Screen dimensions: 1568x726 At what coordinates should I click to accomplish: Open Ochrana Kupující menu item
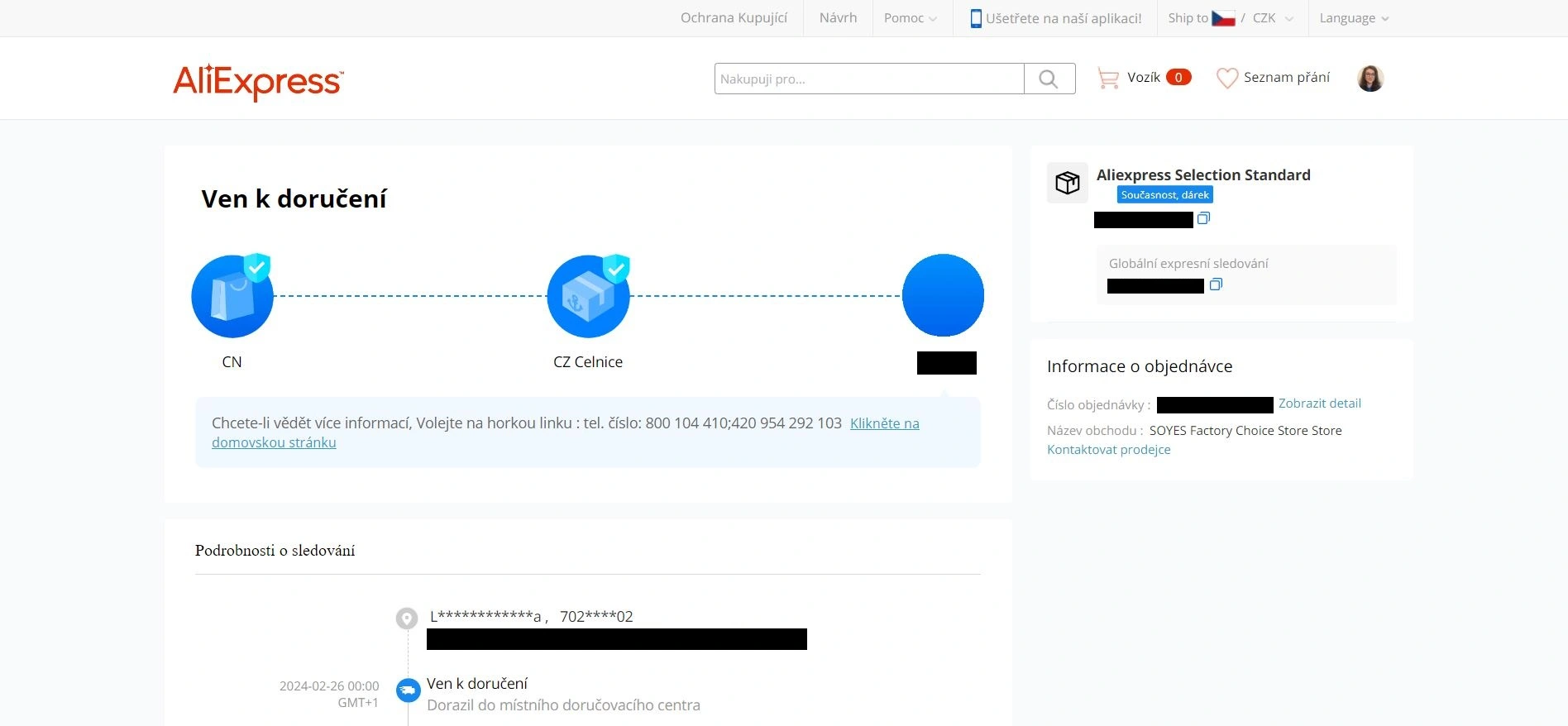coord(734,18)
